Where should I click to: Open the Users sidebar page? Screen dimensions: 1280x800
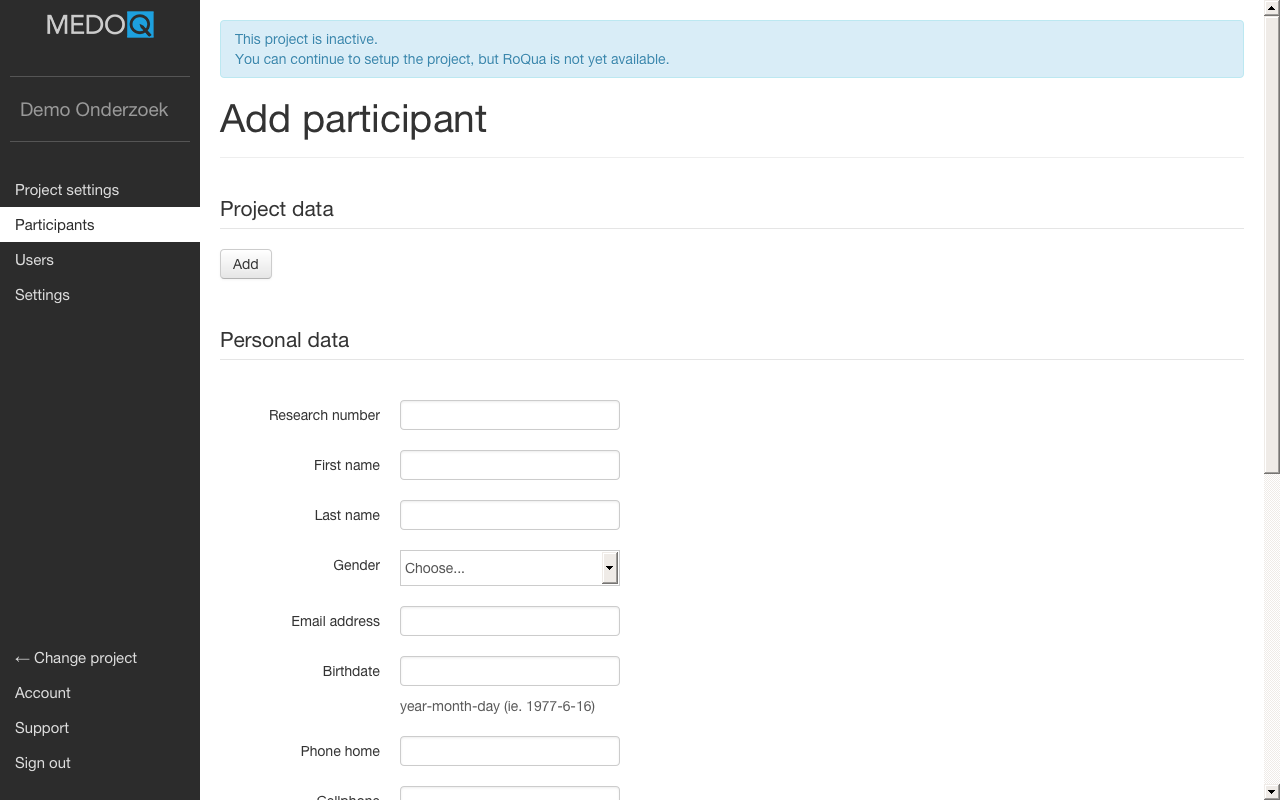pos(35,260)
